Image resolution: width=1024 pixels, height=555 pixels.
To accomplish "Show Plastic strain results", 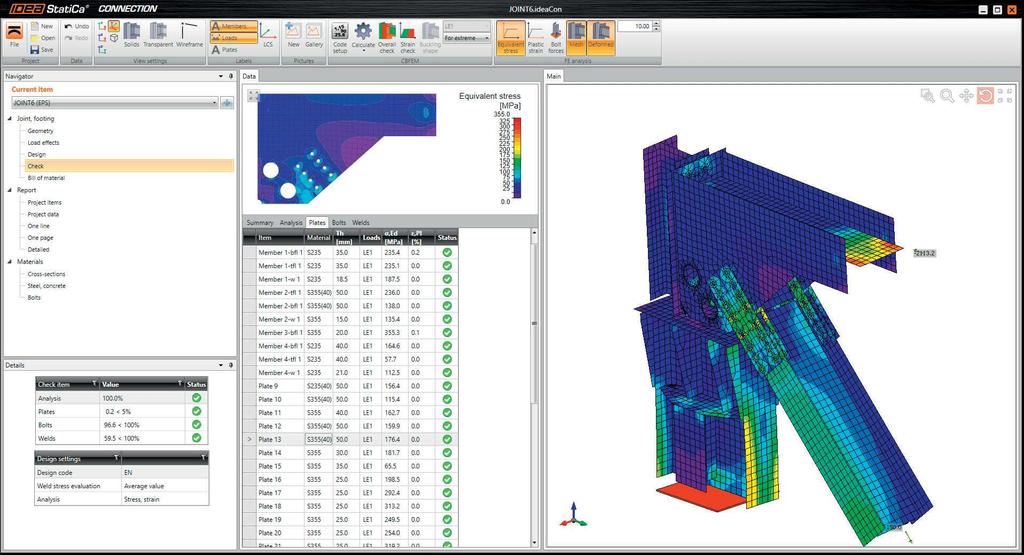I will pyautogui.click(x=536, y=38).
